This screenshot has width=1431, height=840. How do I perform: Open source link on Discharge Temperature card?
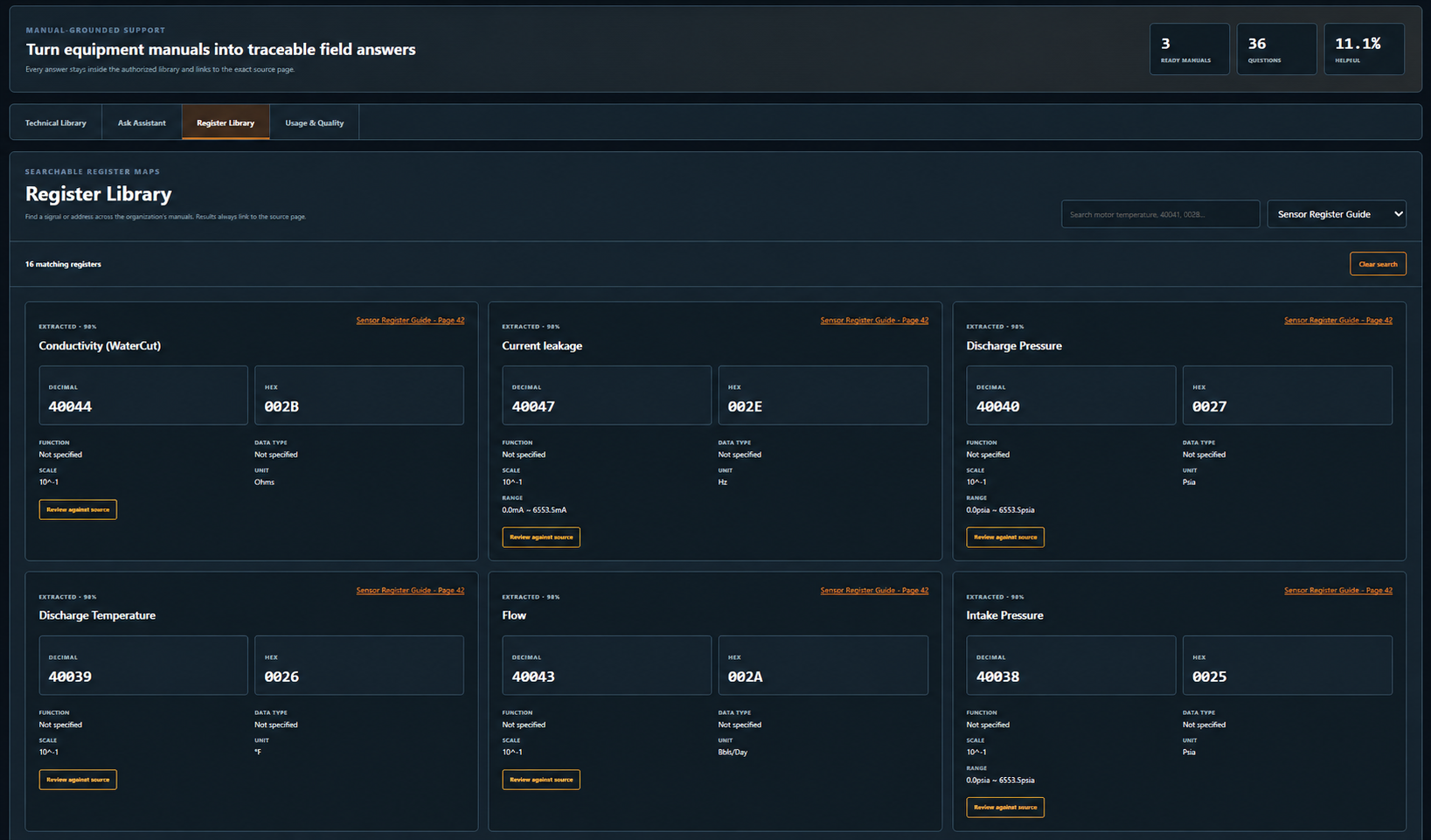[410, 590]
